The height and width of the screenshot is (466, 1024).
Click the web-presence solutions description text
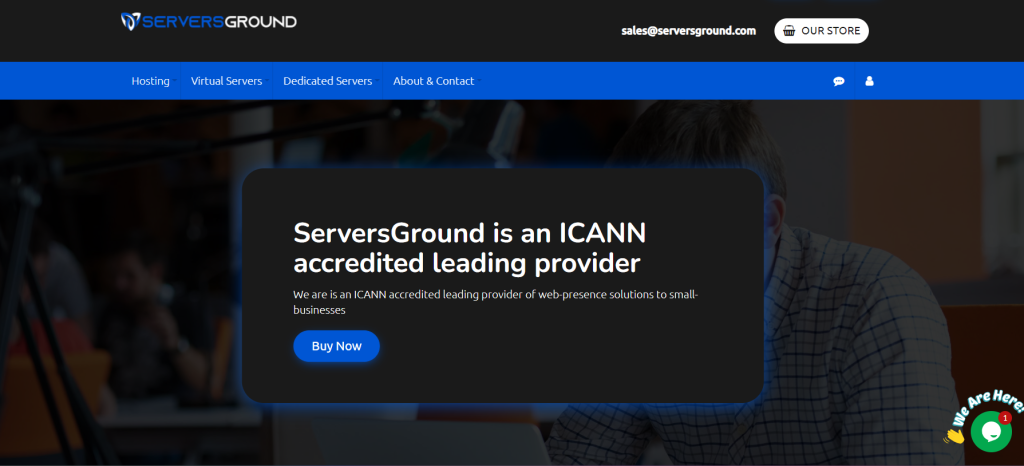coord(496,302)
